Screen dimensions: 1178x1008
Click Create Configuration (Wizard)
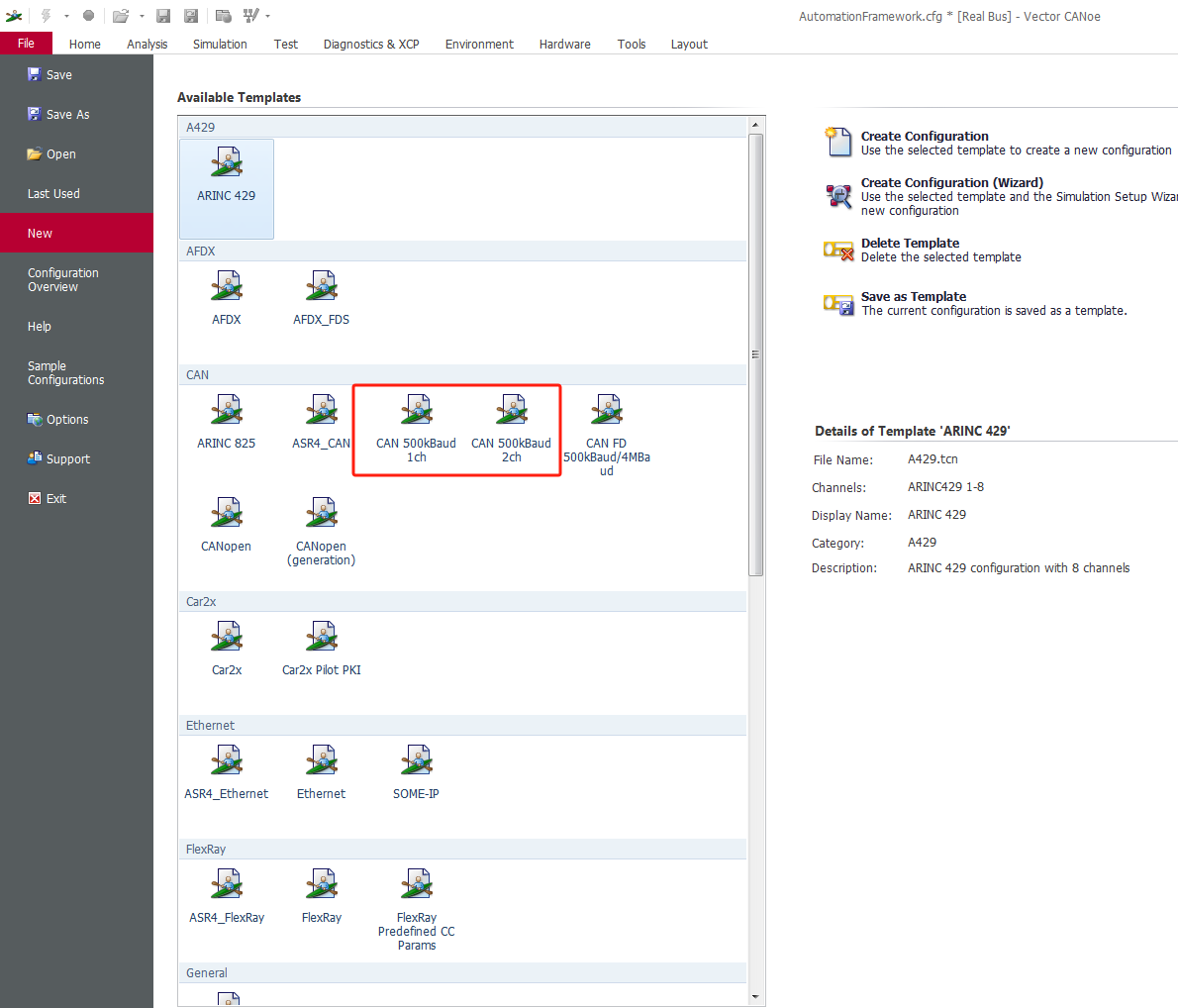click(1000, 196)
